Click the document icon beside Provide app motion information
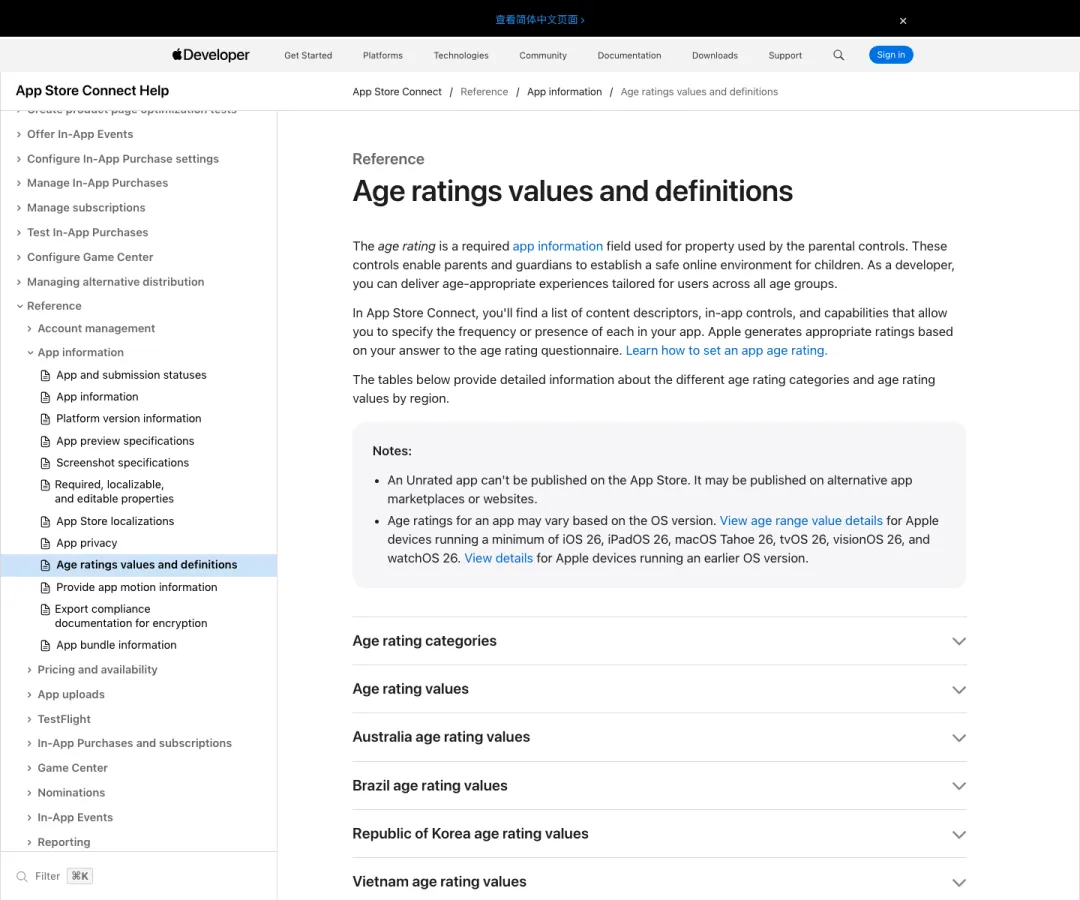Viewport: 1080px width, 900px height. (45, 587)
